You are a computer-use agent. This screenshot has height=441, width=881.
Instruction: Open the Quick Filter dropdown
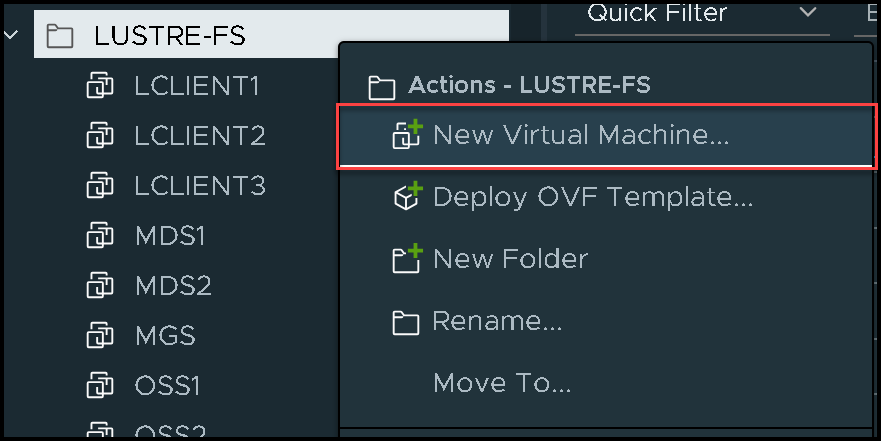[701, 14]
